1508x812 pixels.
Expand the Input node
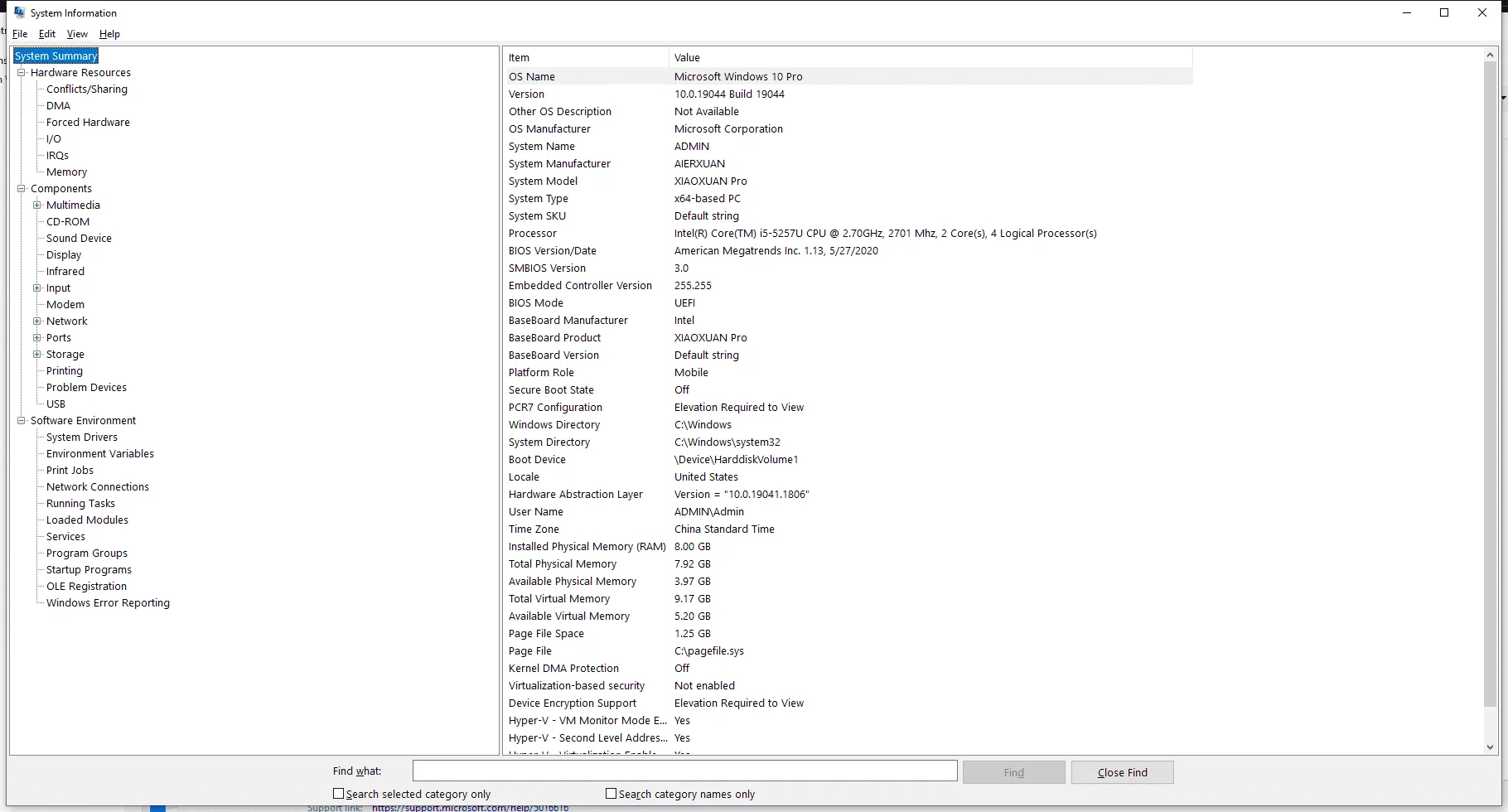37,288
